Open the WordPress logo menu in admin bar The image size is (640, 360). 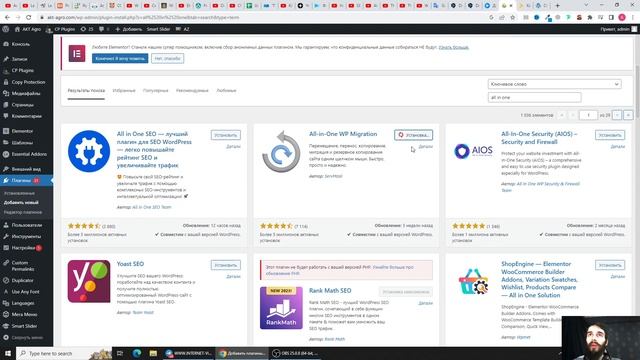tap(6, 29)
